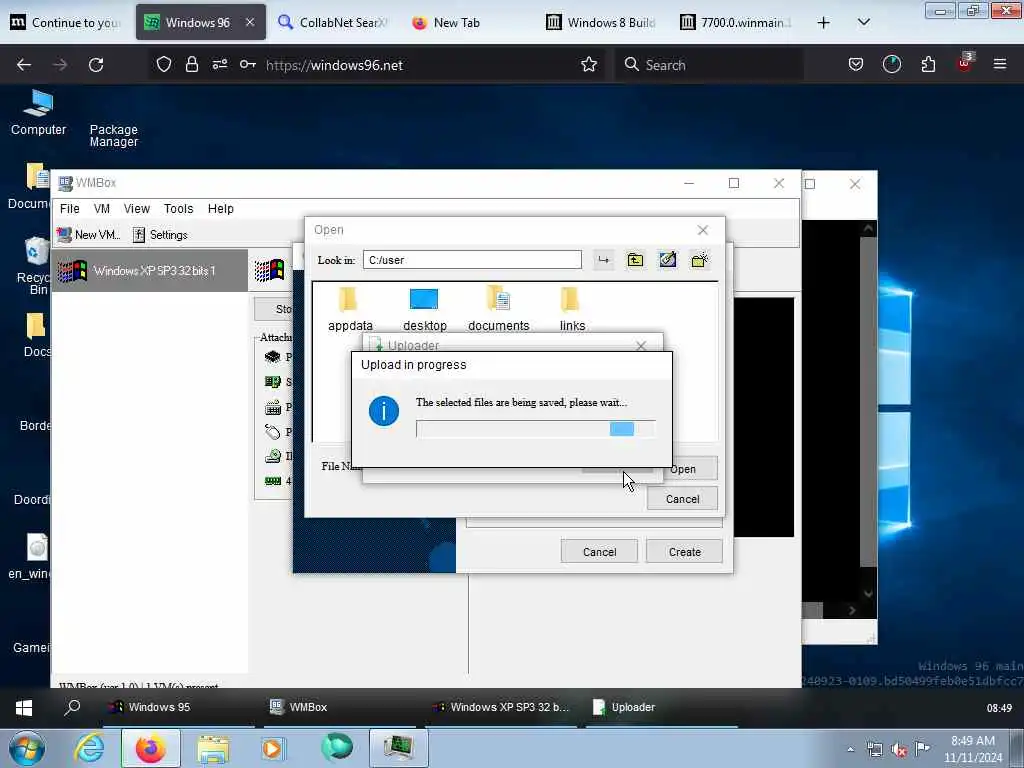Click the Open button in Open dialog

pyautogui.click(x=691, y=469)
